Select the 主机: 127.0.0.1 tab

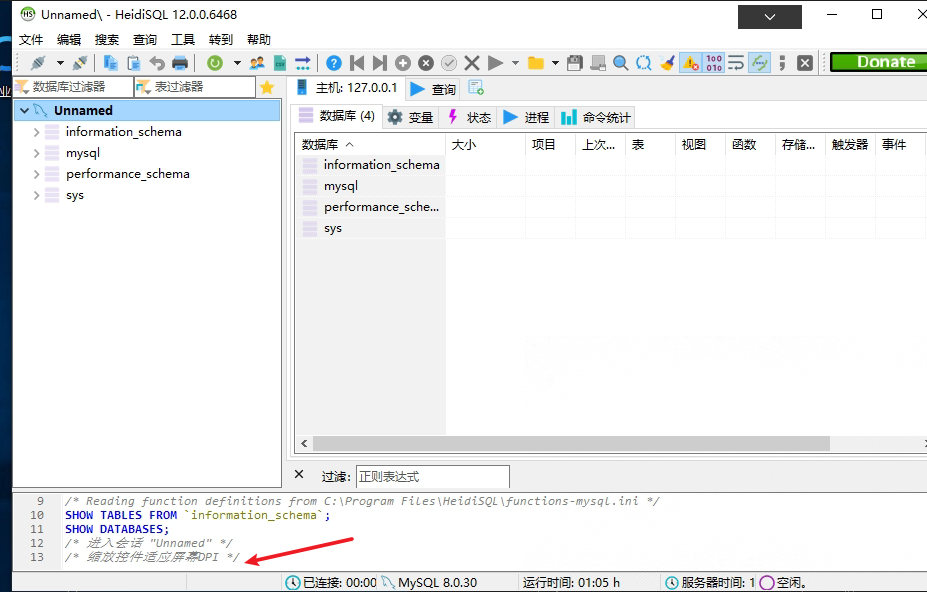point(347,88)
